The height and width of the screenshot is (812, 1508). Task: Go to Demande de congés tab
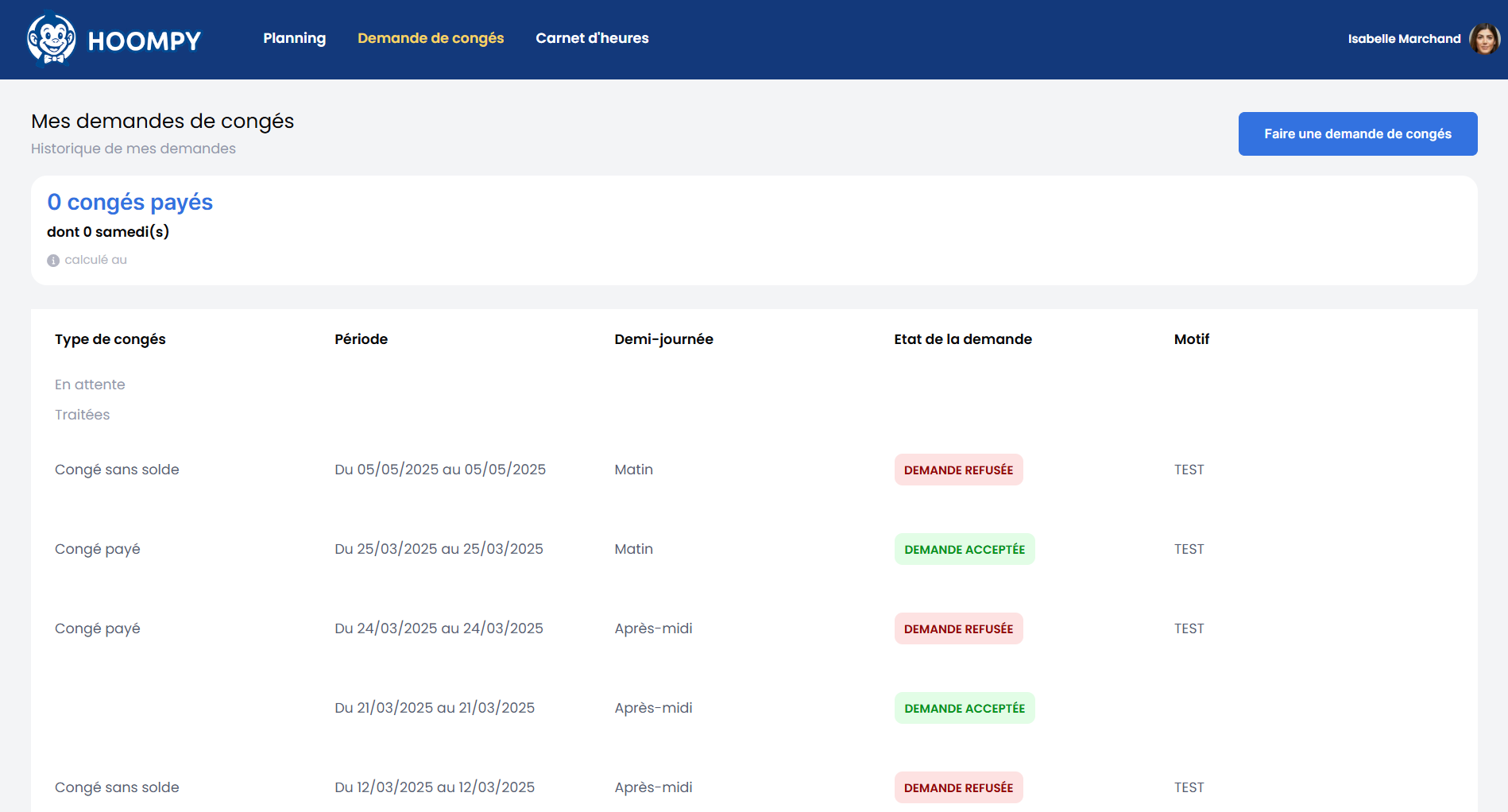431,38
